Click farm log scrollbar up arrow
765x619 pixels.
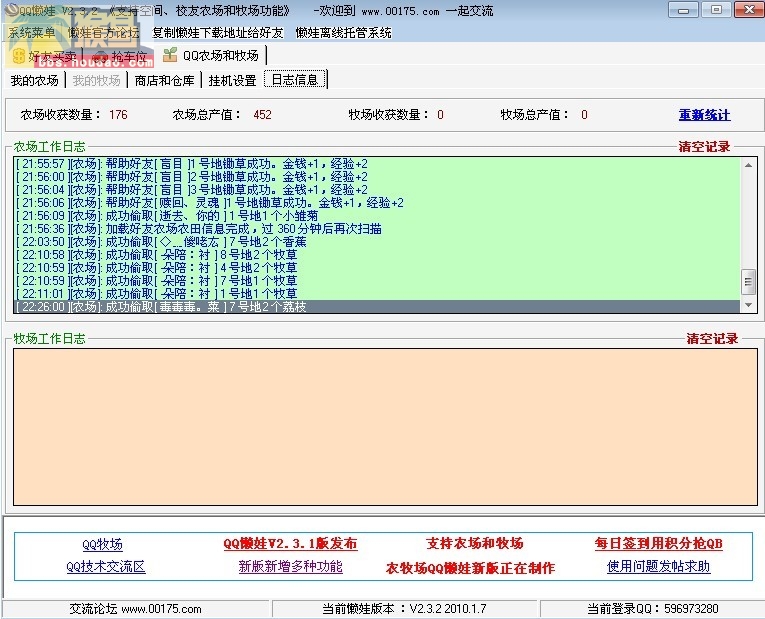[x=748, y=165]
